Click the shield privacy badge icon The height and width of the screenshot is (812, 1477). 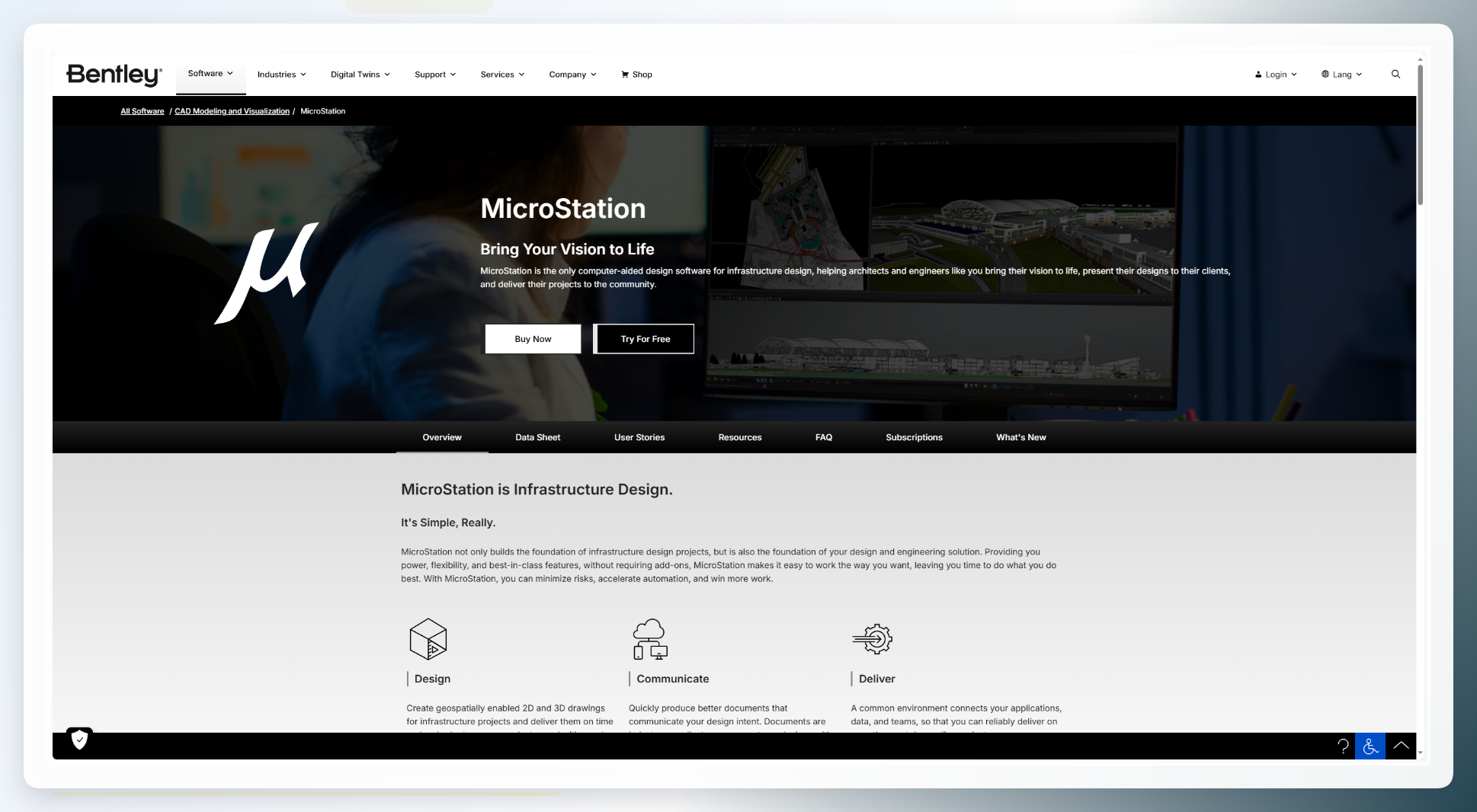click(79, 739)
